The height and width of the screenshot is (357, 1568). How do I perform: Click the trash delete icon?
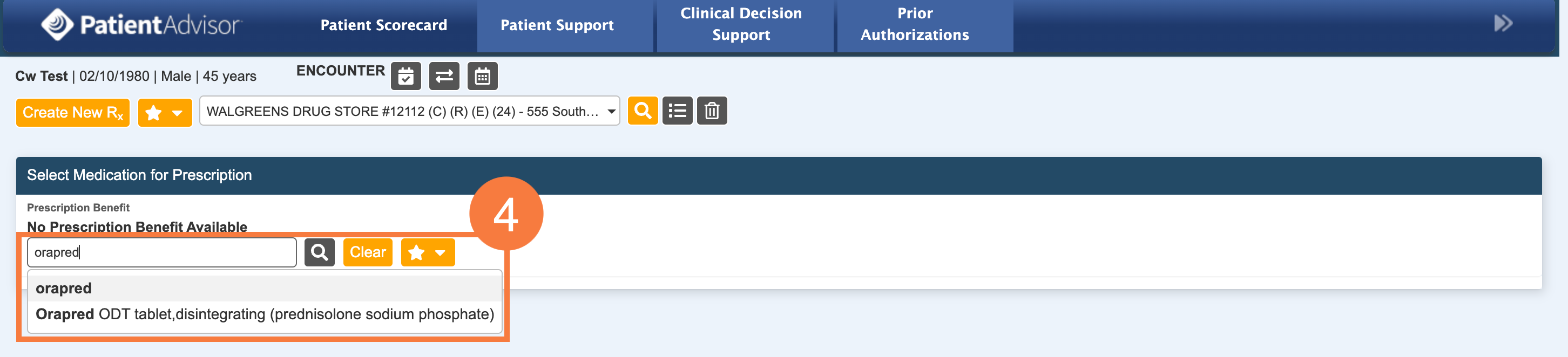click(x=712, y=111)
